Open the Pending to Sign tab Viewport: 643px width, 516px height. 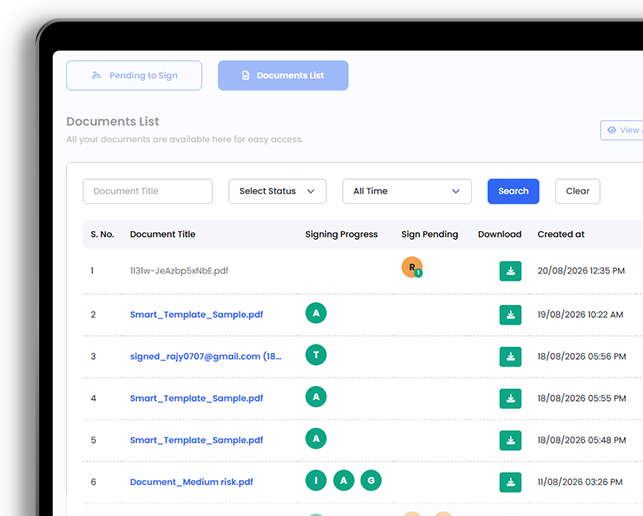(x=134, y=75)
